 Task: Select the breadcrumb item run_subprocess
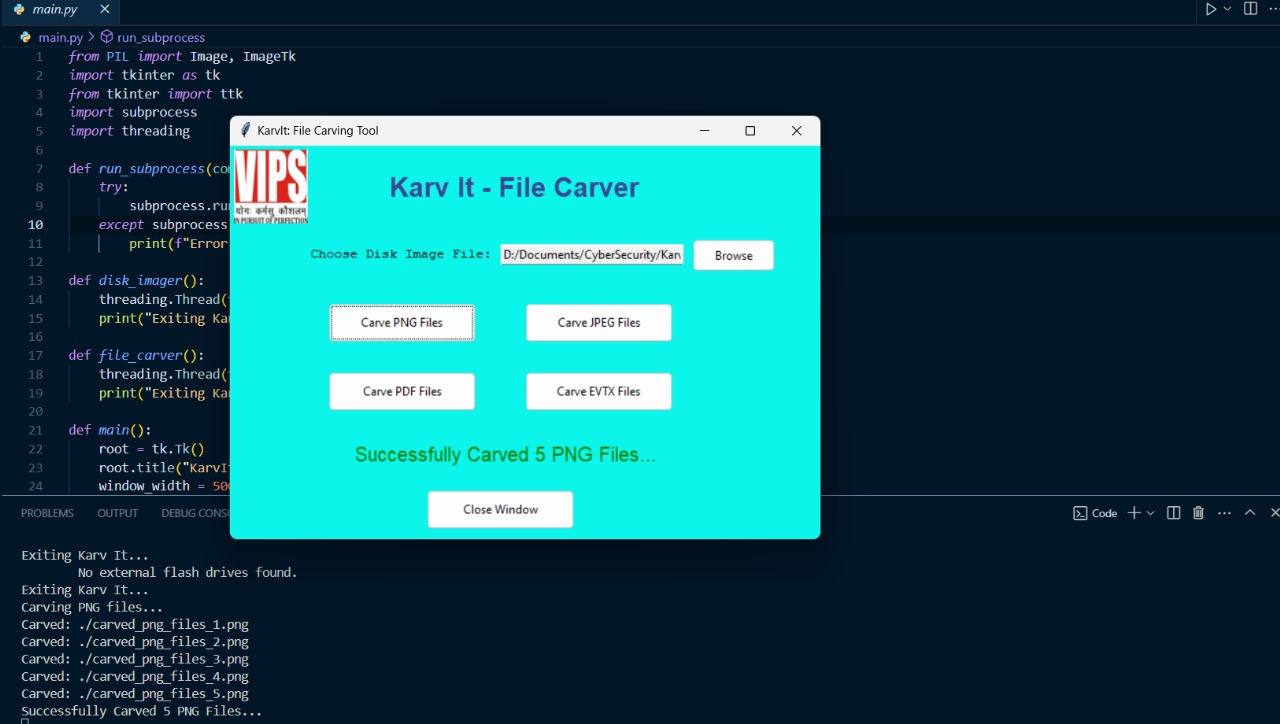pyautogui.click(x=161, y=36)
